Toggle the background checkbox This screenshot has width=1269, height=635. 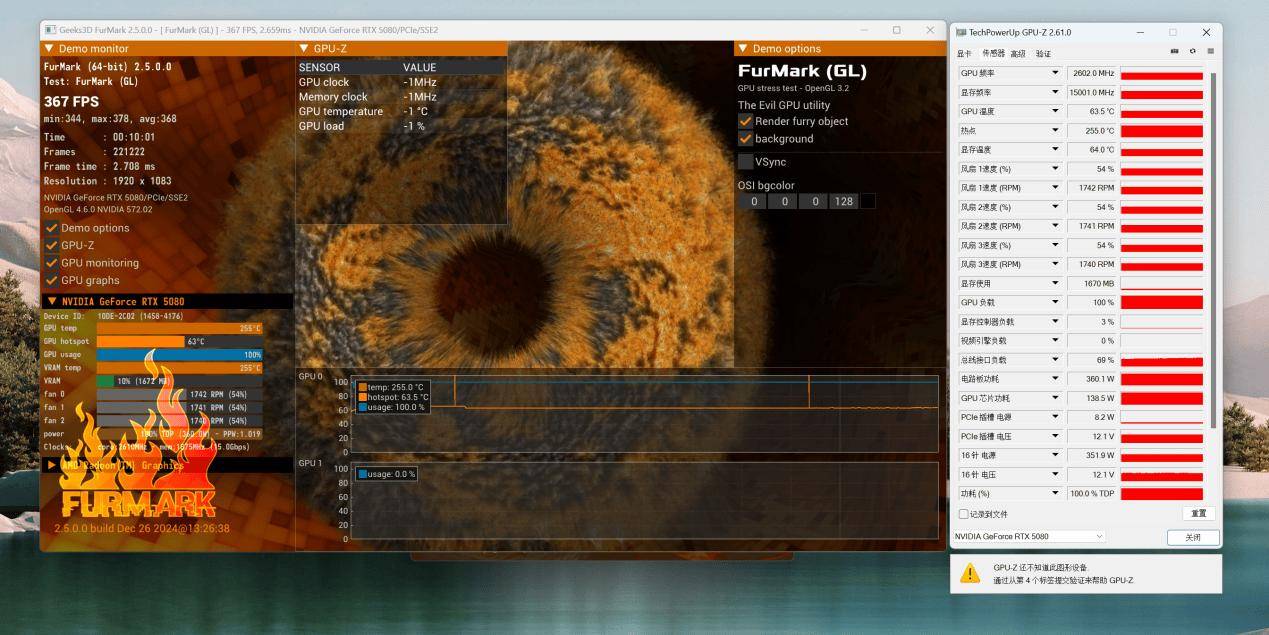[x=745, y=139]
